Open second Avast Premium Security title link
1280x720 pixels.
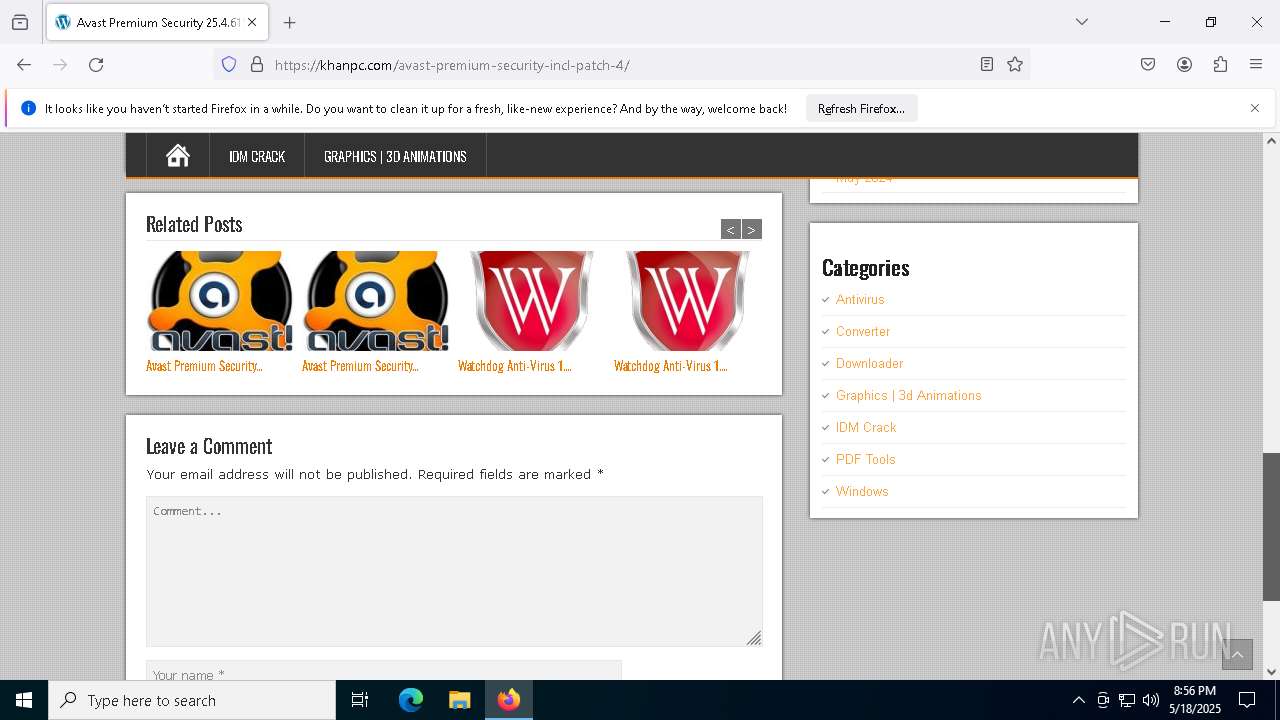[x=360, y=366]
